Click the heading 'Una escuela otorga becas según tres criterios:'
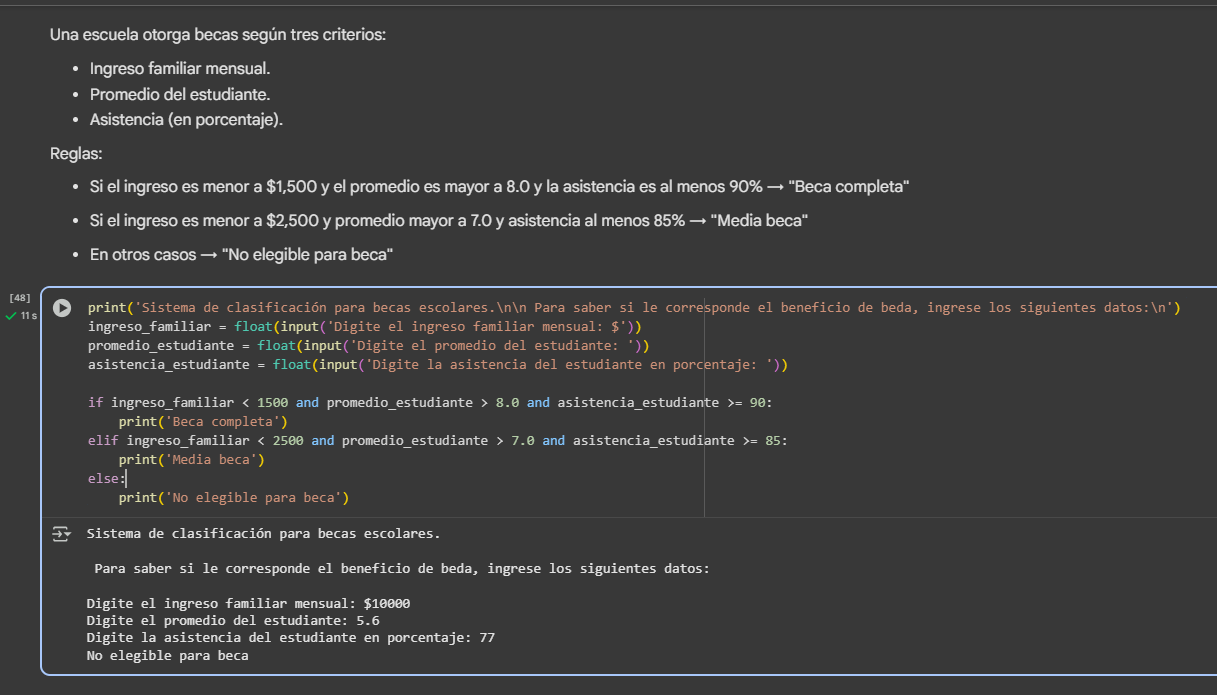This screenshot has height=695, width=1217. pyautogui.click(x=218, y=34)
